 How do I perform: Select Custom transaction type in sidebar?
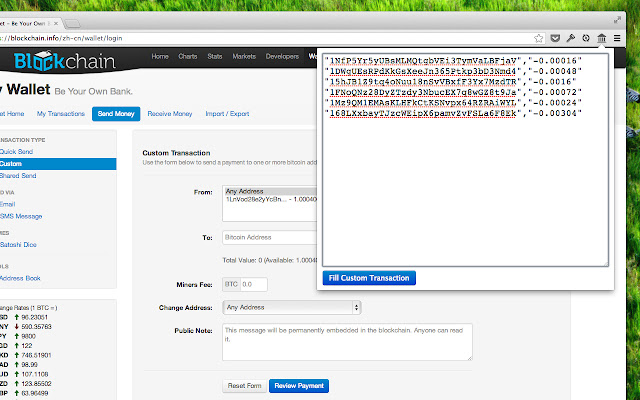click(58, 164)
